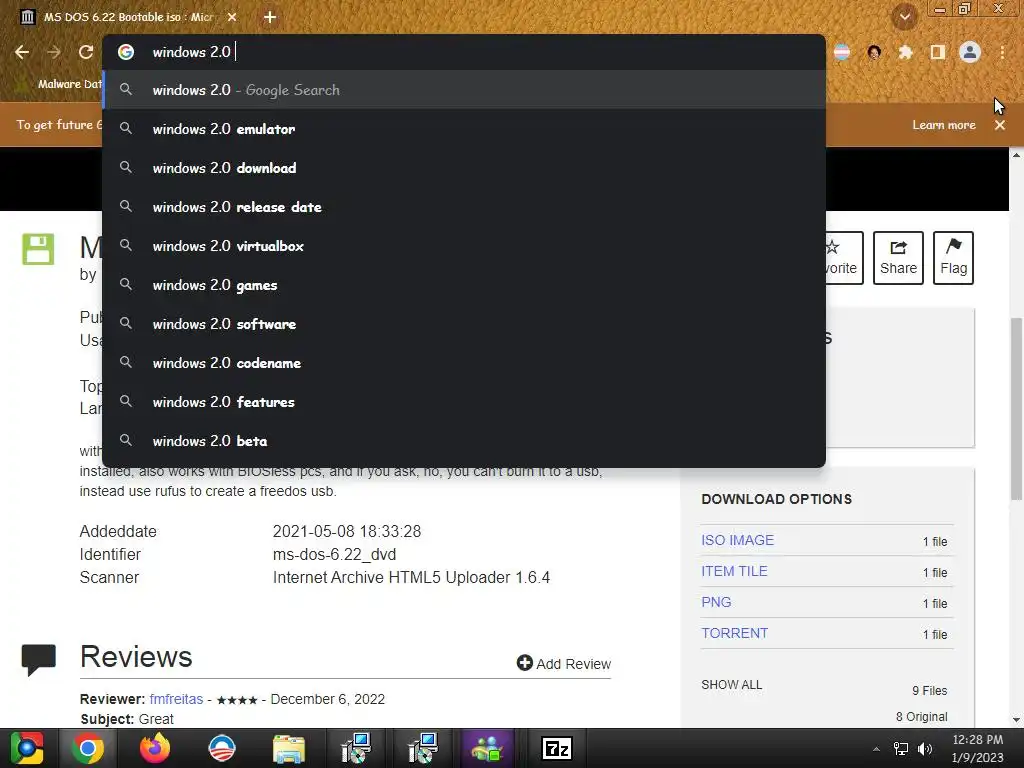Choose the windows 2.0 release date suggestion
1024x768 pixels.
464,207
